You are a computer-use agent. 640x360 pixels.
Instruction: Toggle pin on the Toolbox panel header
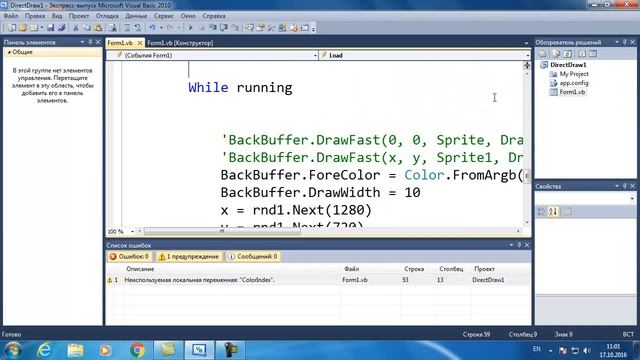pyautogui.click(x=91, y=42)
